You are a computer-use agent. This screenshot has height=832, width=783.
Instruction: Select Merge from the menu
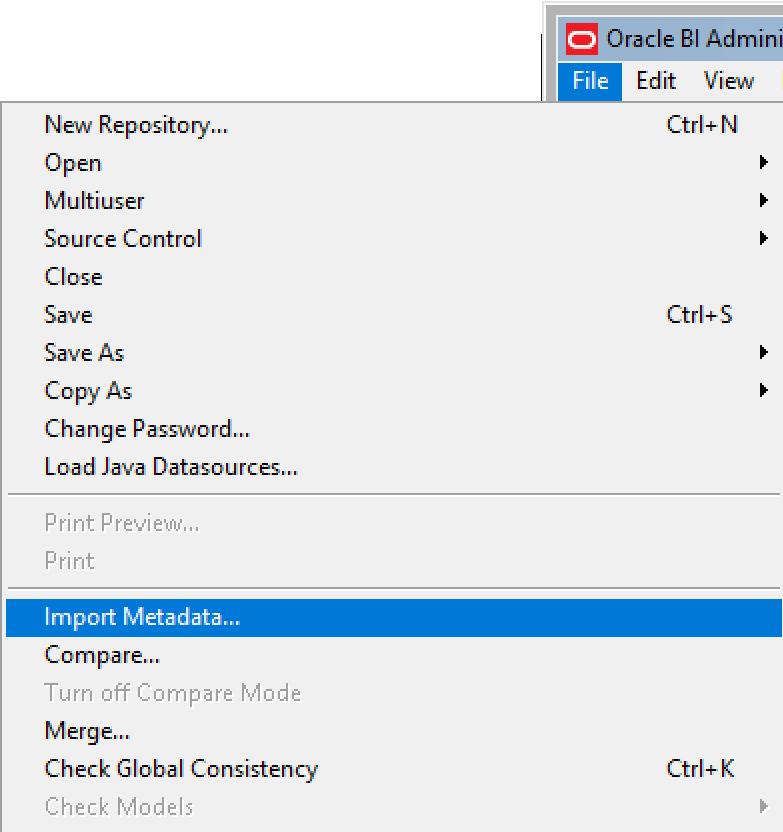87,732
